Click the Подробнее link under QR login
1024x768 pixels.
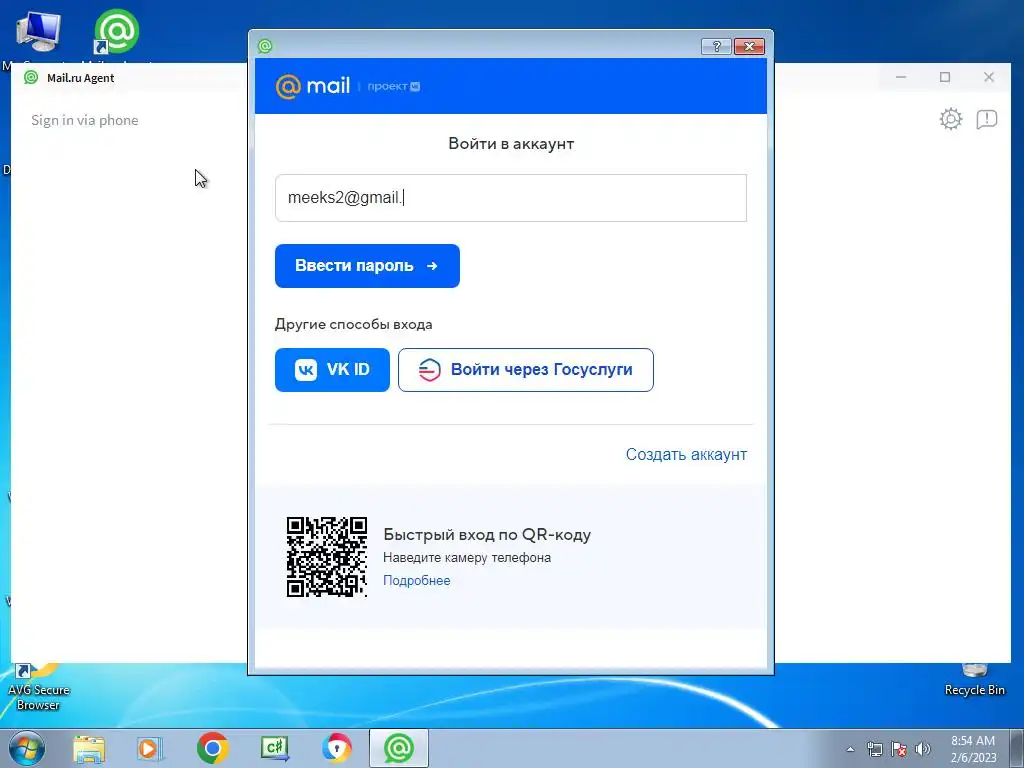(417, 581)
